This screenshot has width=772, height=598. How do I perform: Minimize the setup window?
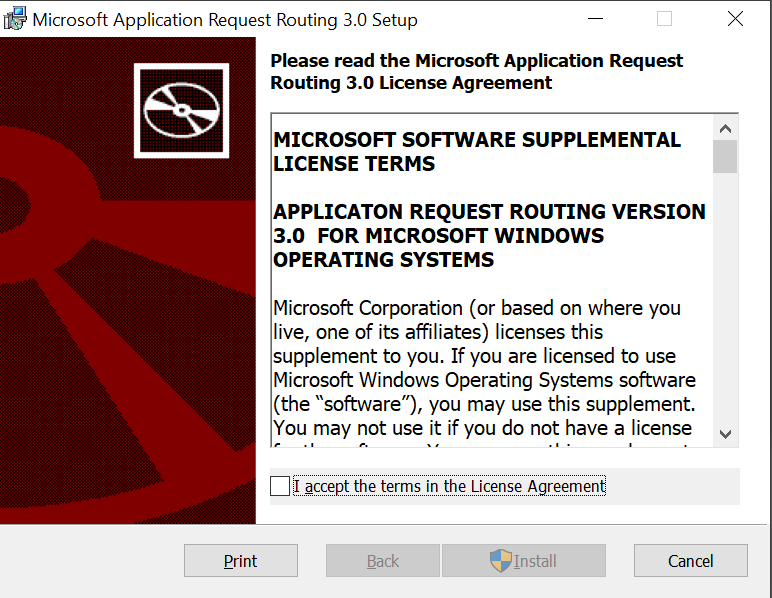coord(596,19)
